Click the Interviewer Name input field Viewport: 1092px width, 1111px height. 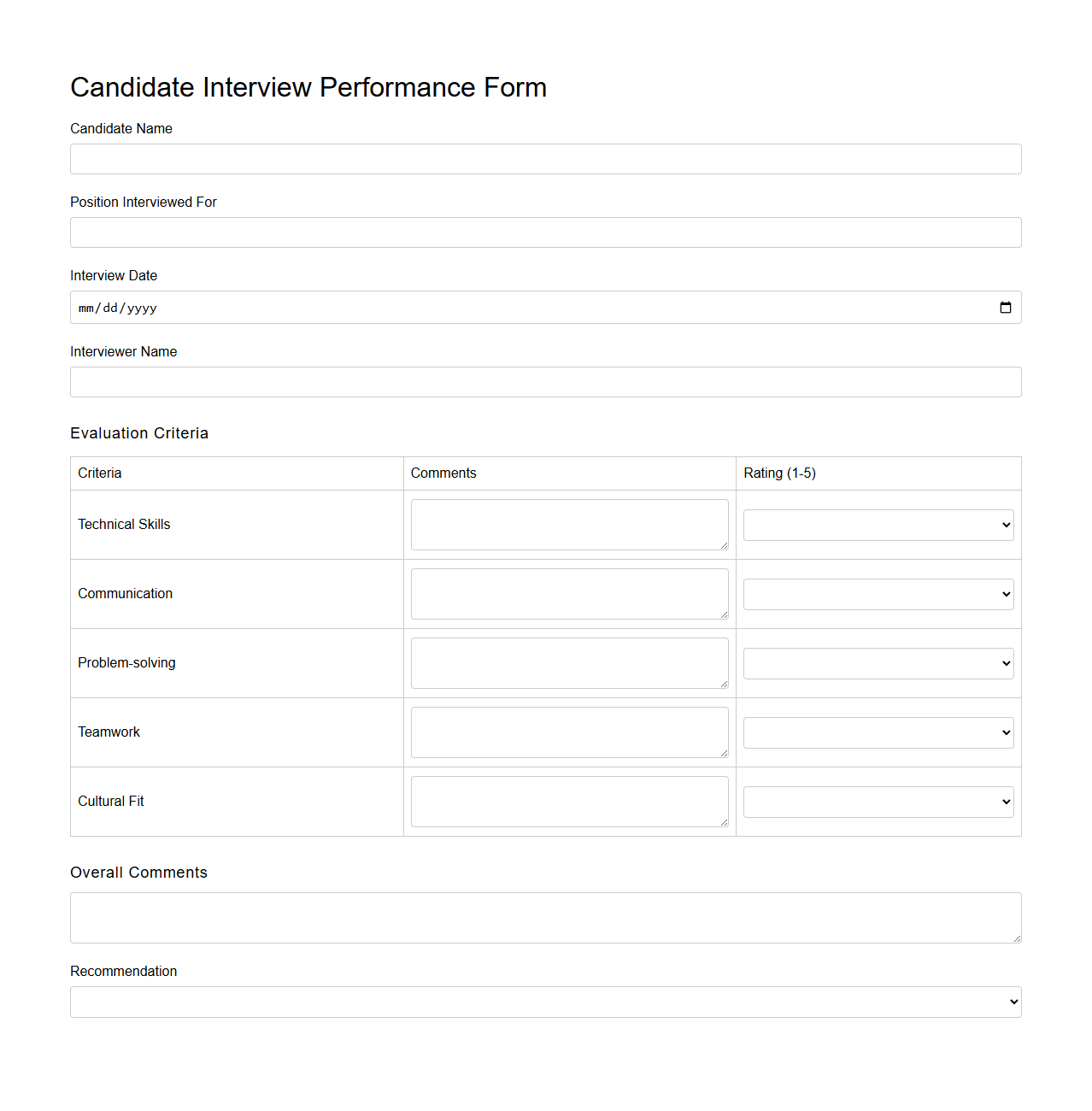[545, 382]
